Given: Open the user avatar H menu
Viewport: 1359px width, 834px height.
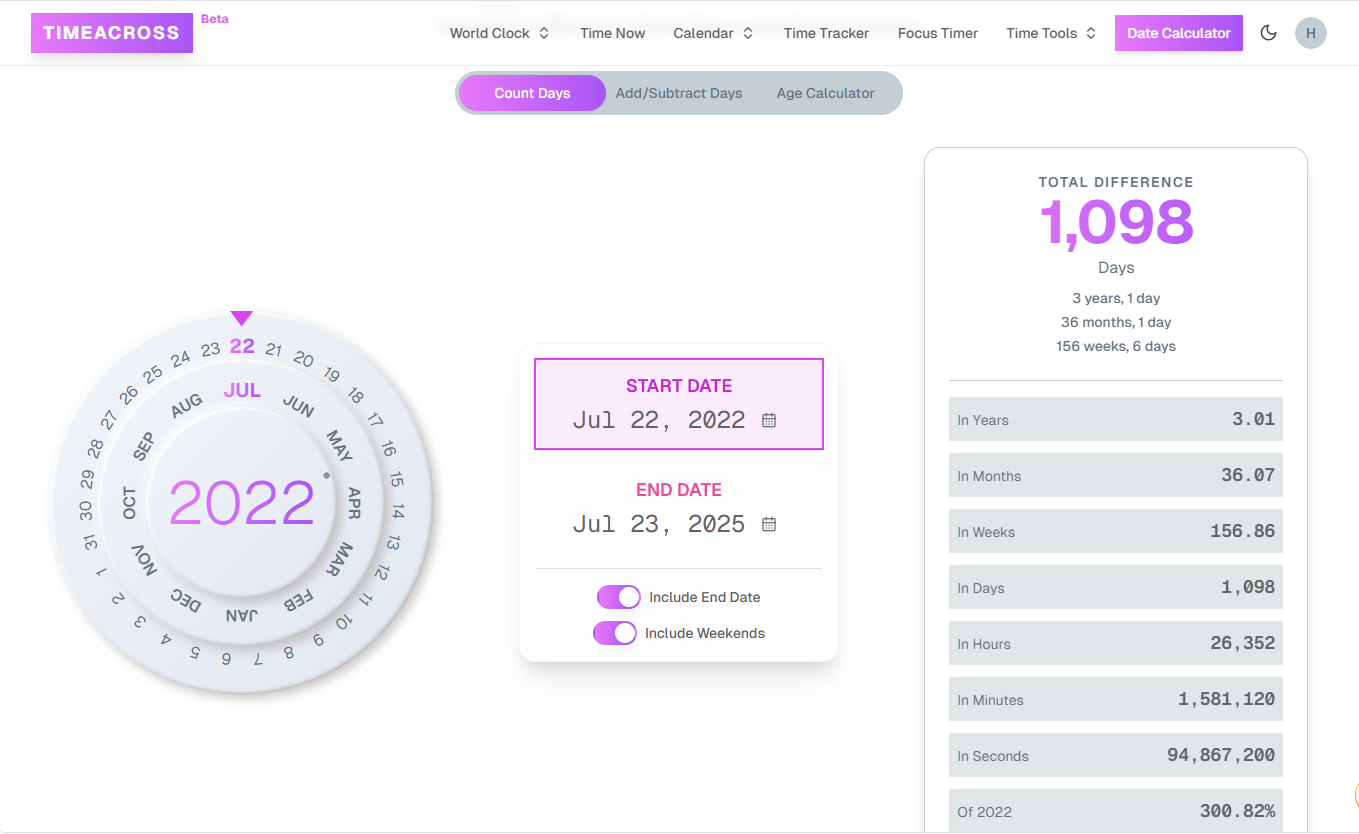Looking at the screenshot, I should pos(1311,33).
